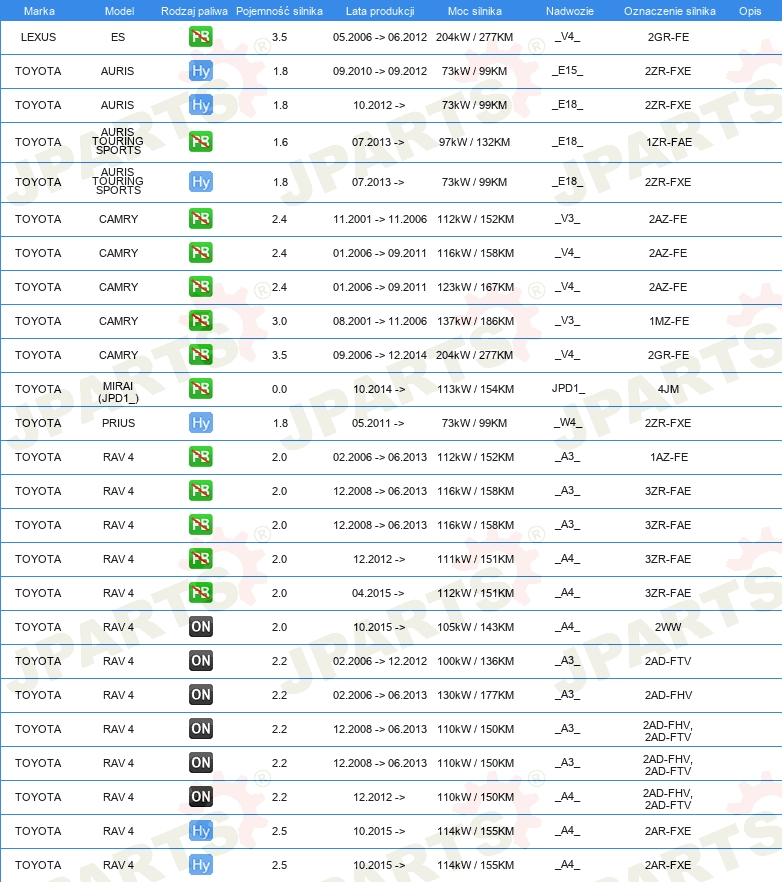Click power value 130kW / 177KM
This screenshot has width=782, height=882.
(x=475, y=695)
